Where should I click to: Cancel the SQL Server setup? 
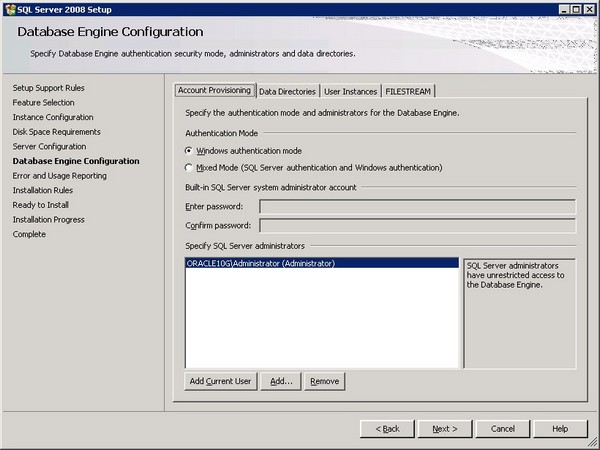click(x=503, y=429)
